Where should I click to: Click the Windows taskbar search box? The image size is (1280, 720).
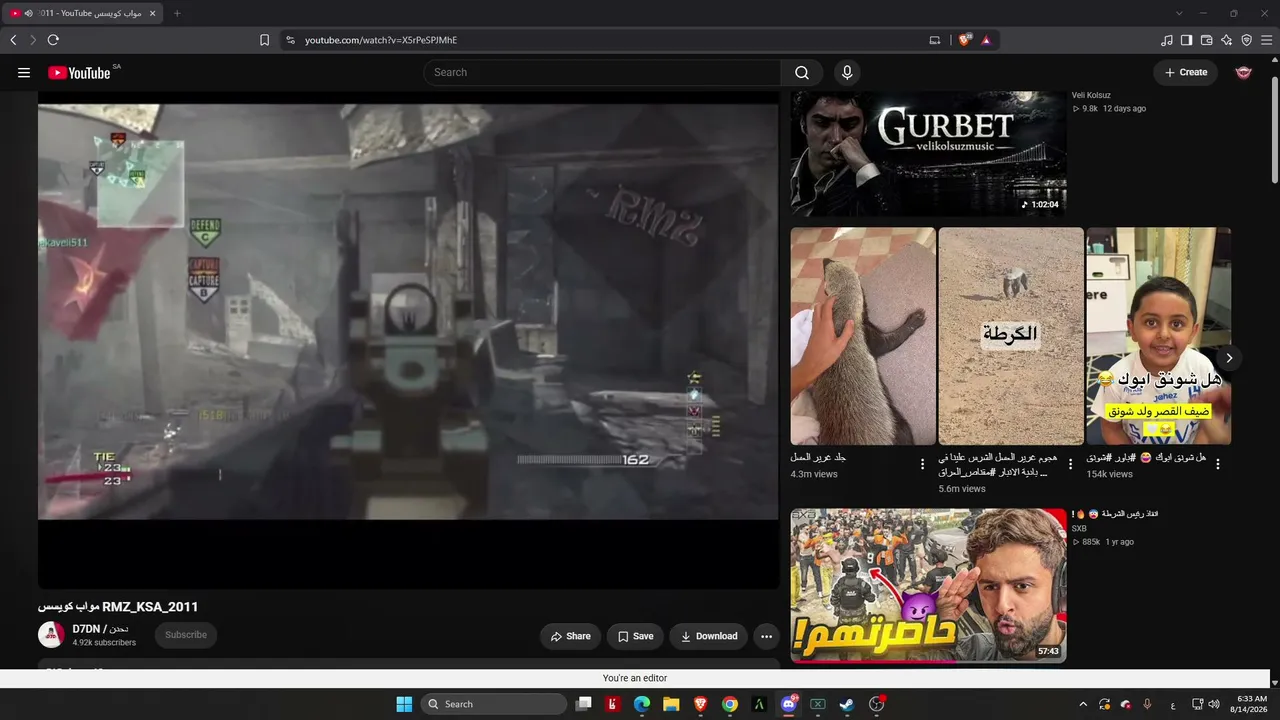pos(494,704)
